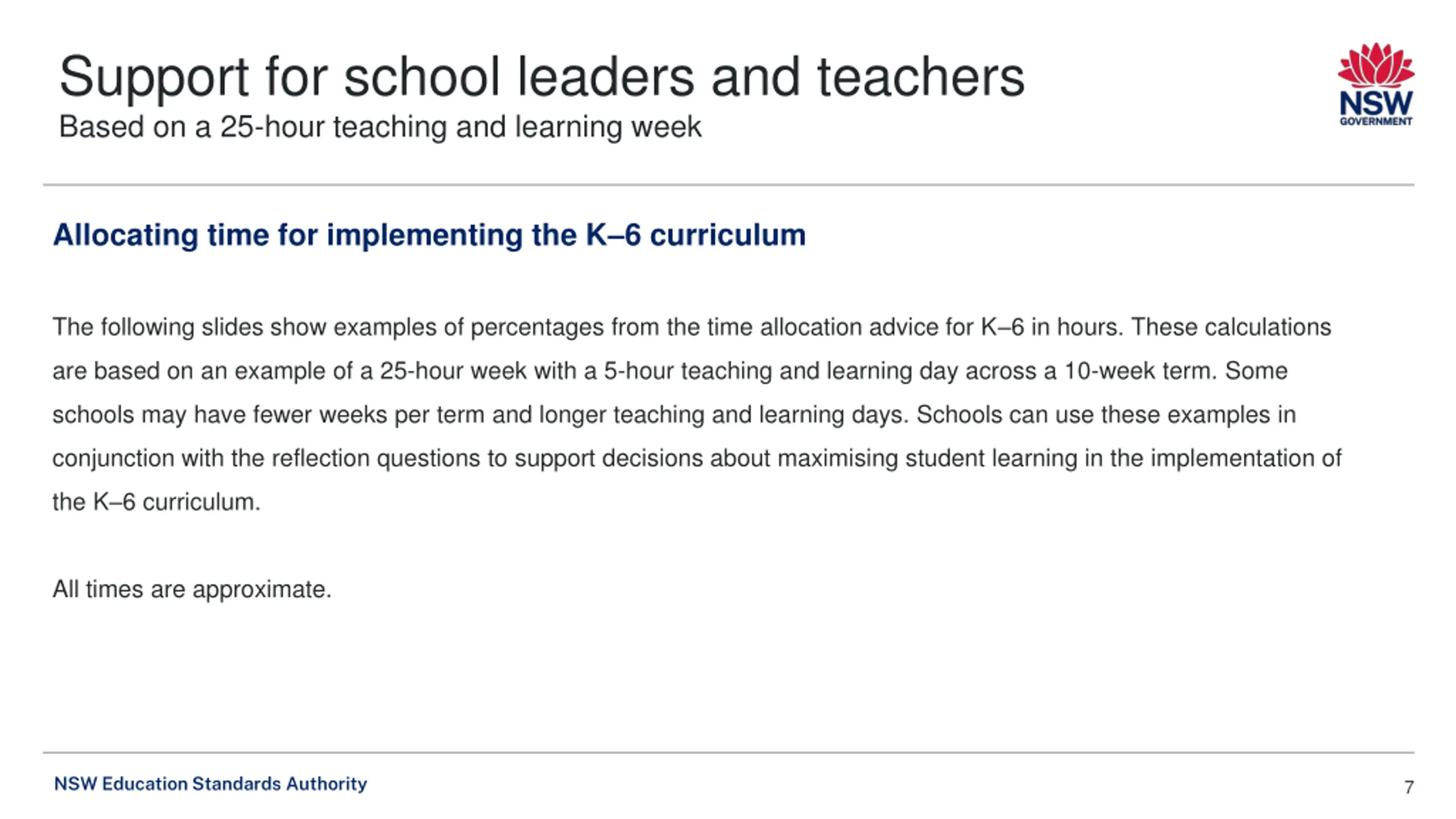Click the line starting are based on an example
Screen dimensions: 1456x819
click(x=670, y=371)
